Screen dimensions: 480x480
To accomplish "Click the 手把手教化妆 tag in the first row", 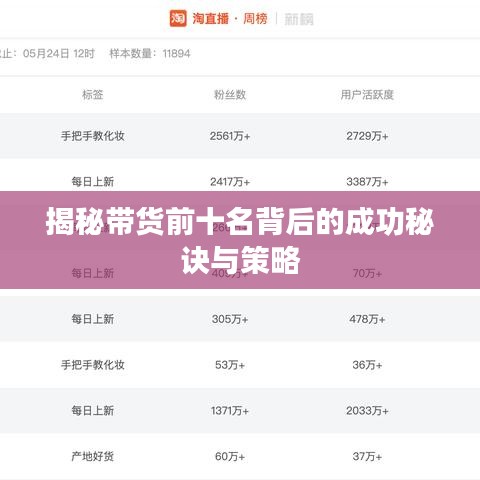I will point(93,136).
